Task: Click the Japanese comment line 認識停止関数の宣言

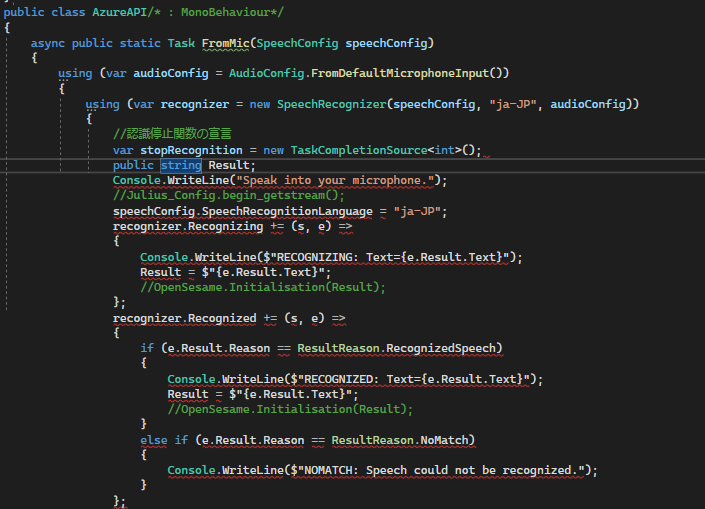Action: point(172,134)
